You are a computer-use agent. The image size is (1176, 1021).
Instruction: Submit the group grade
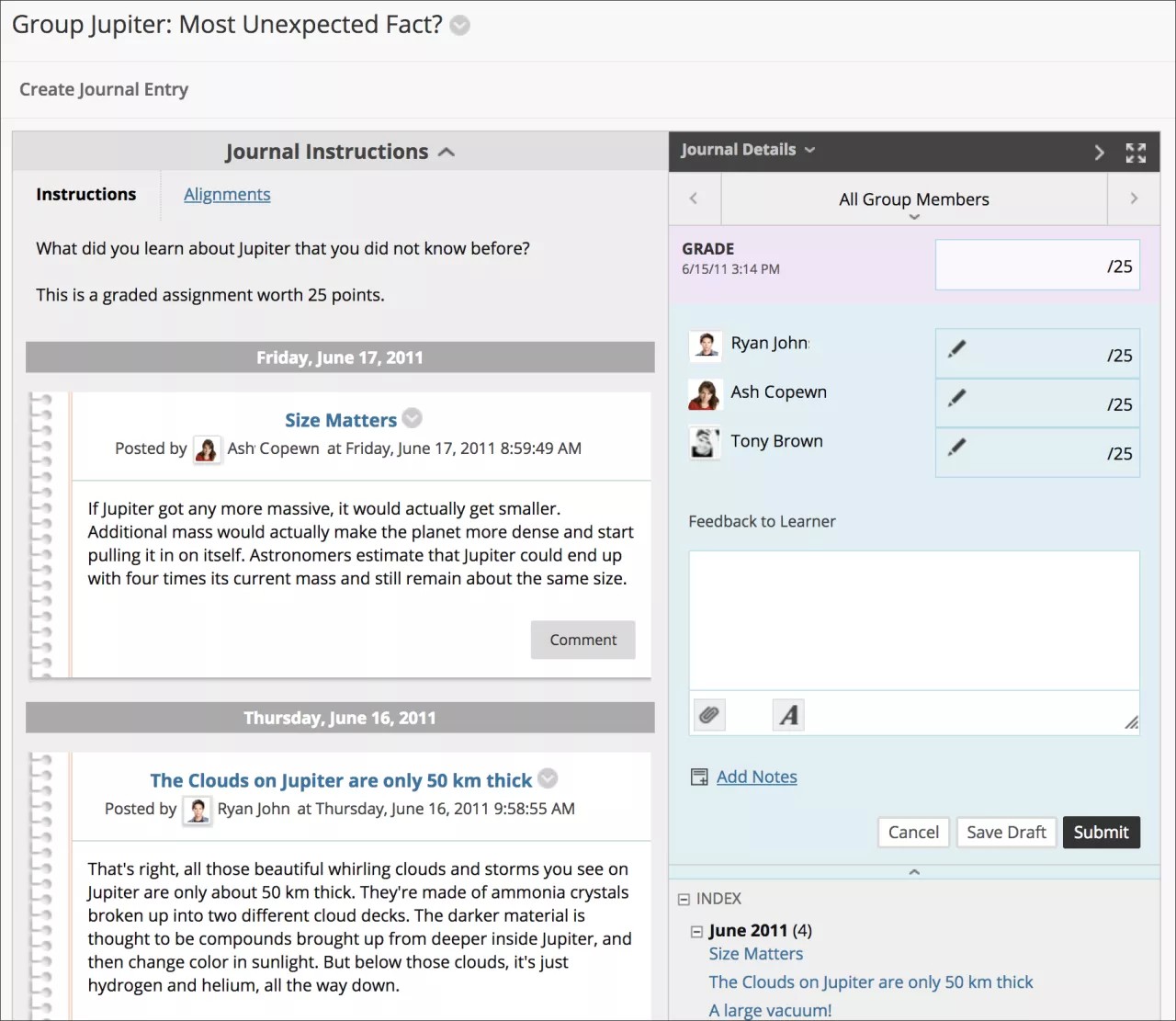pos(1101,832)
